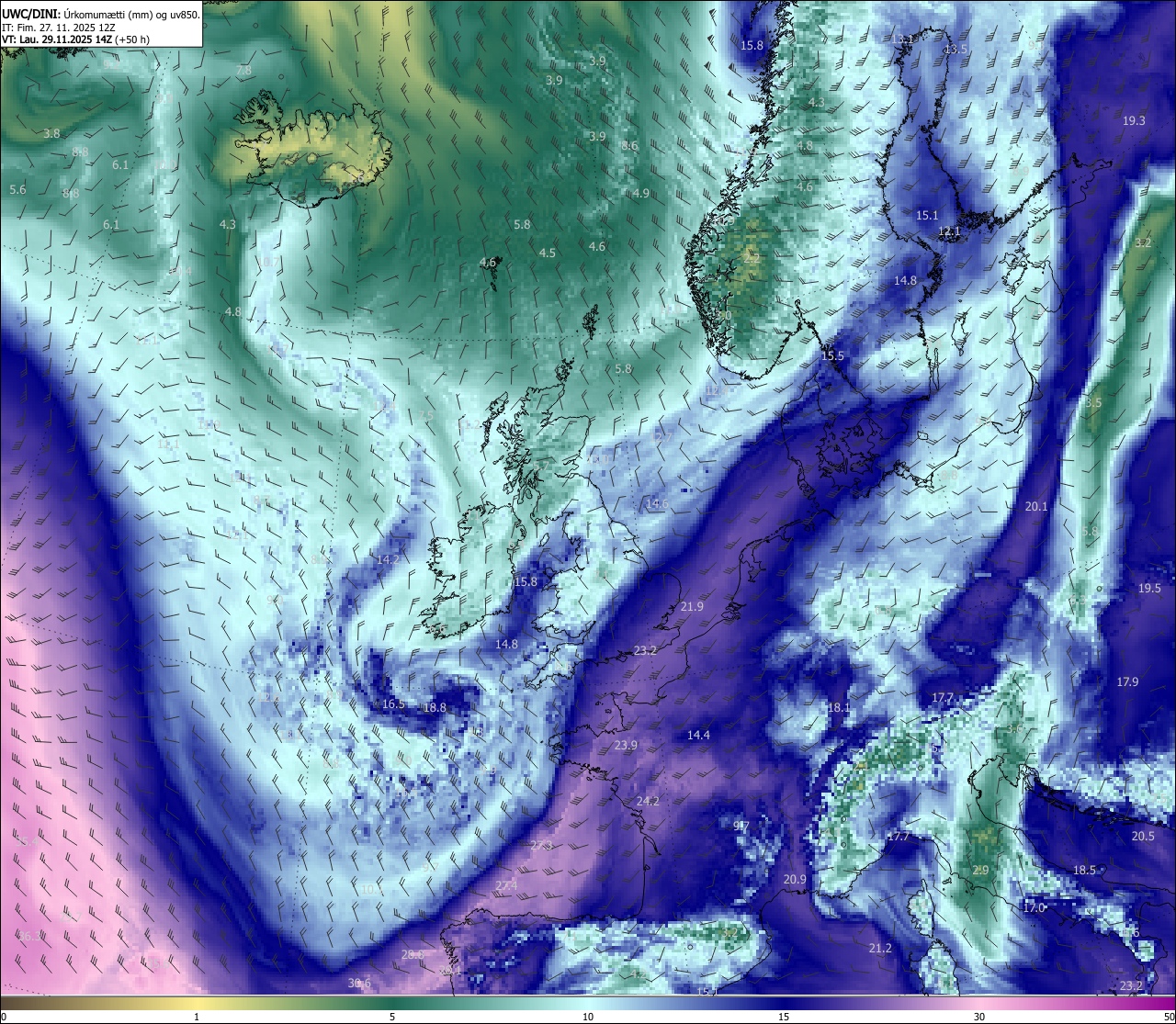This screenshot has width=1176, height=1024.
Task: Click the 14.2 value northwest of Ireland
Action: 388,559
